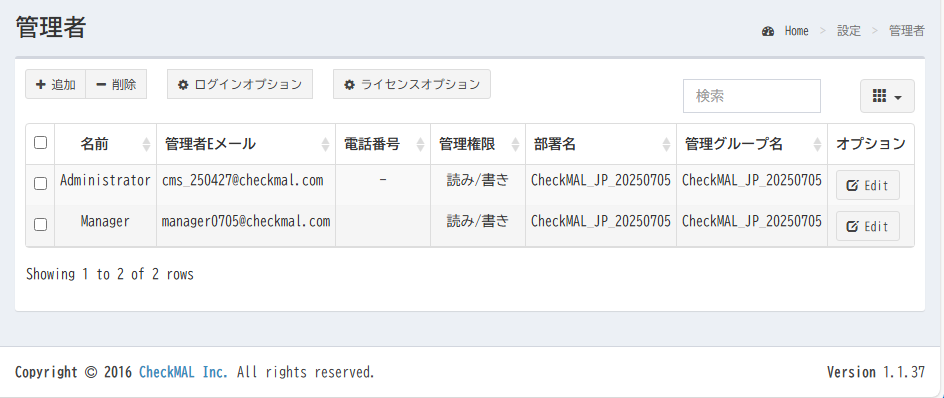Tick the select-all checkbox in header
The image size is (944, 398).
pyautogui.click(x=40, y=143)
